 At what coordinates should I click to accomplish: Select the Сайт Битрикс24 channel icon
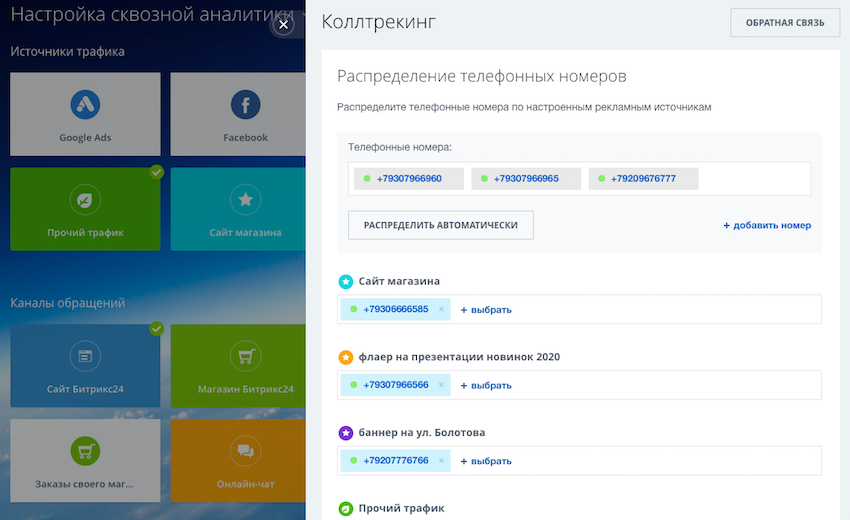pyautogui.click(x=85, y=356)
